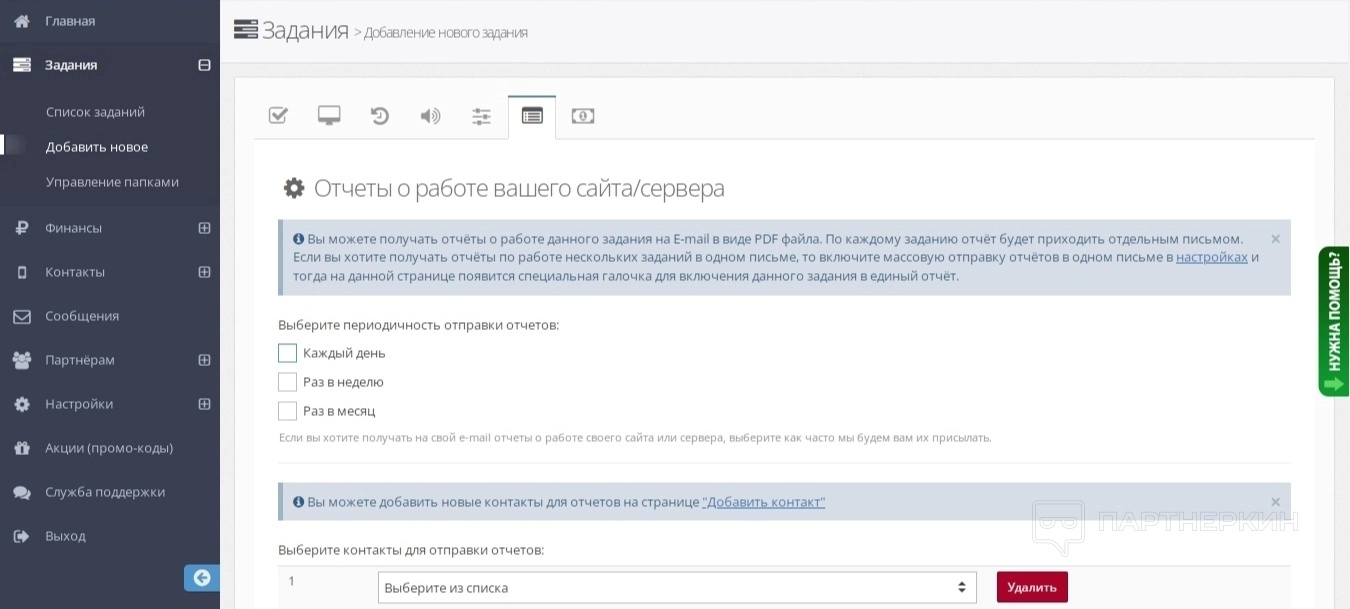The width and height of the screenshot is (1350, 609).
Task: Open the НУЖНА ПОМОЩЬ? side tab
Action: click(x=1334, y=321)
